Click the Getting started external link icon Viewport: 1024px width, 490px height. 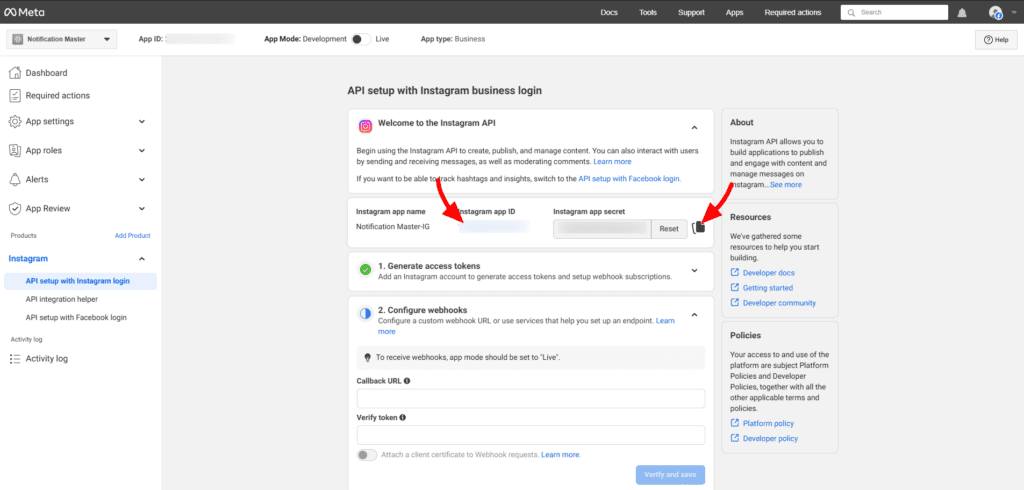coord(735,287)
